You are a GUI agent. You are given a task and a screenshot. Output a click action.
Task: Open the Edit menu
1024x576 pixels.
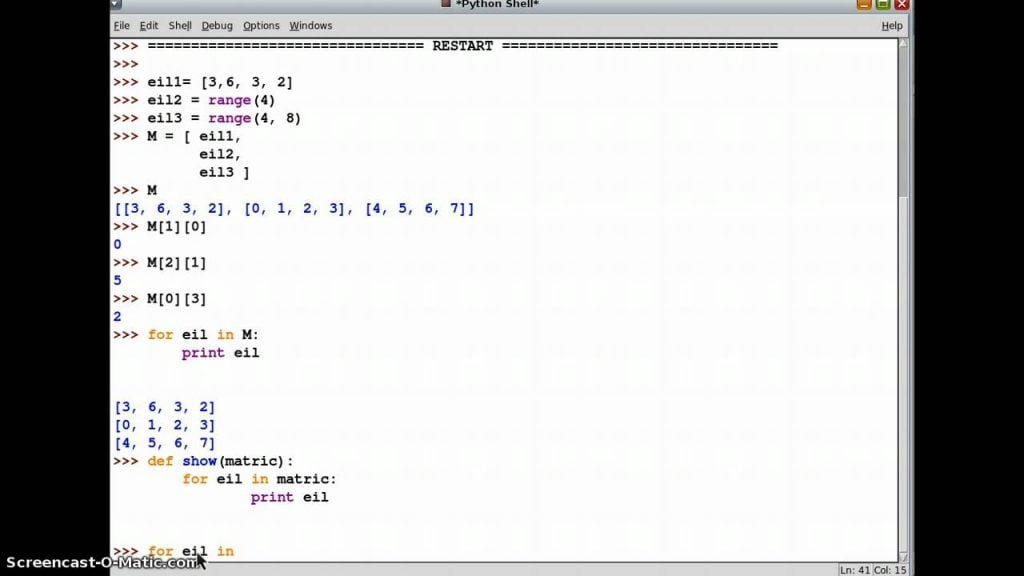tap(149, 25)
